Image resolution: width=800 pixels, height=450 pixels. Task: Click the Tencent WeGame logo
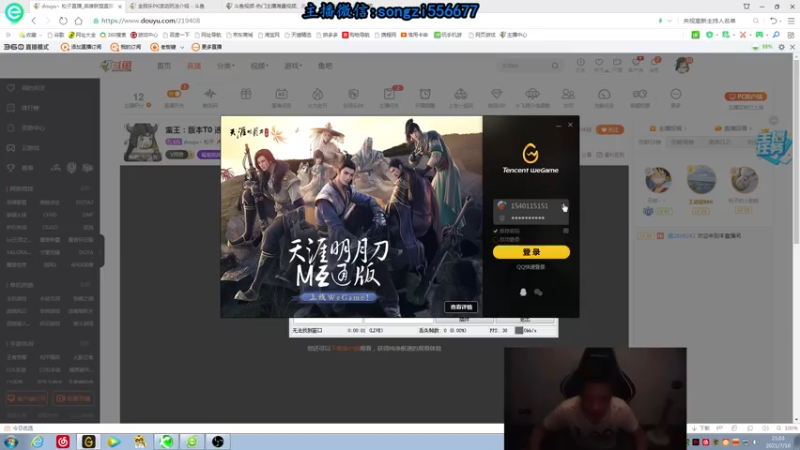click(531, 158)
